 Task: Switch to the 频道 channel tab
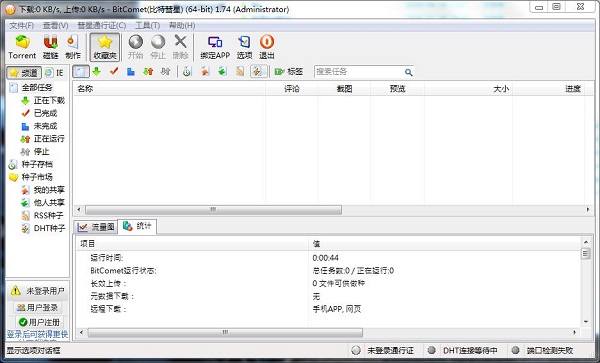pyautogui.click(x=24, y=73)
